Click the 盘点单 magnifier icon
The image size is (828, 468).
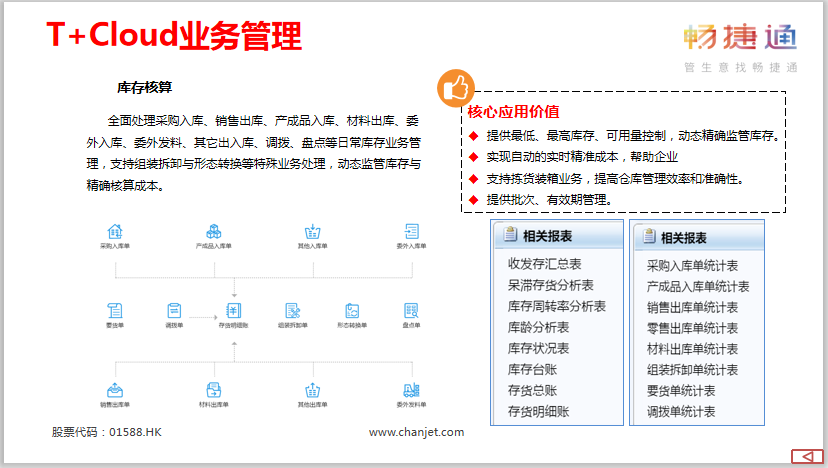(411, 311)
